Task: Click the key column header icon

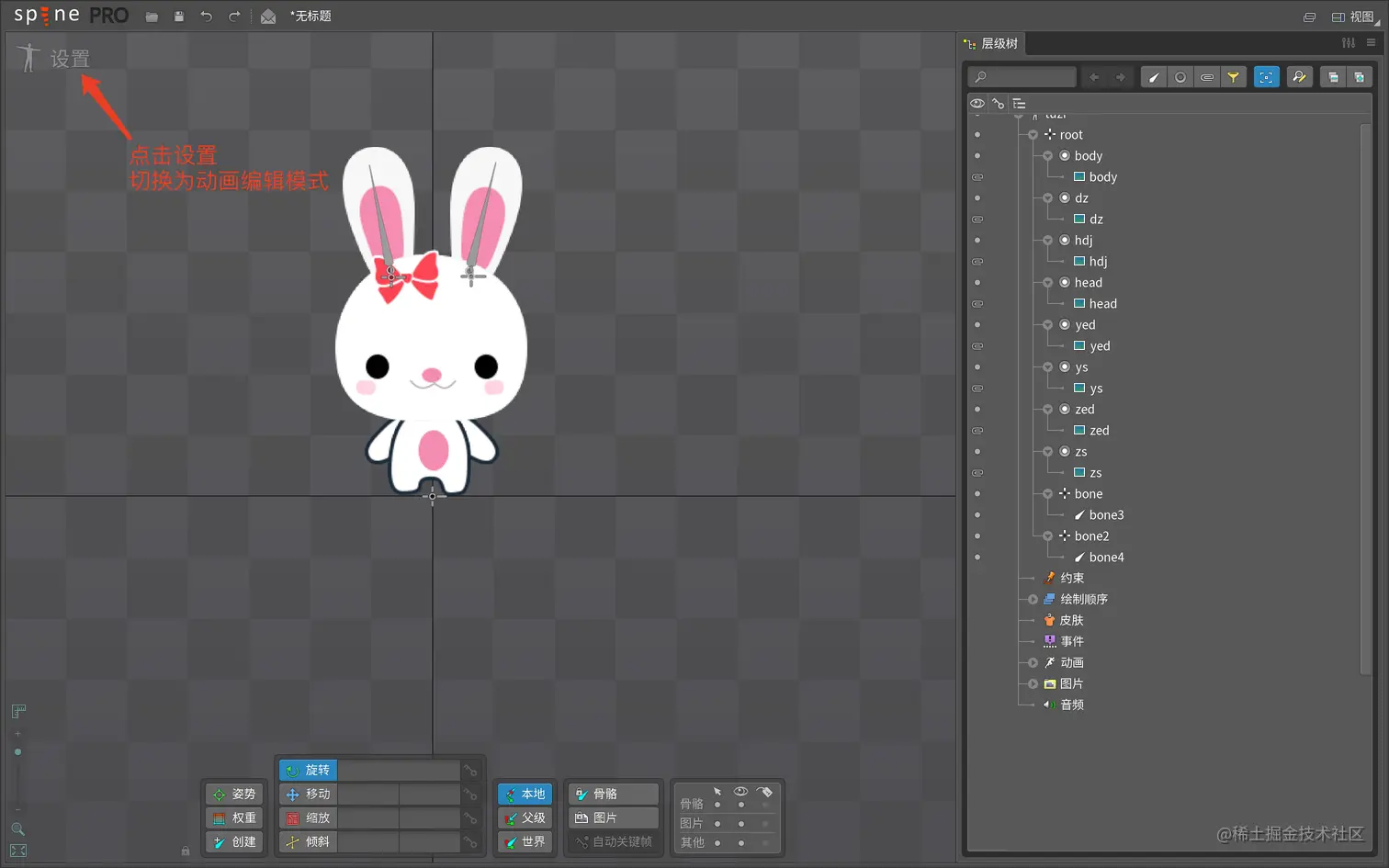Action: pos(999,104)
